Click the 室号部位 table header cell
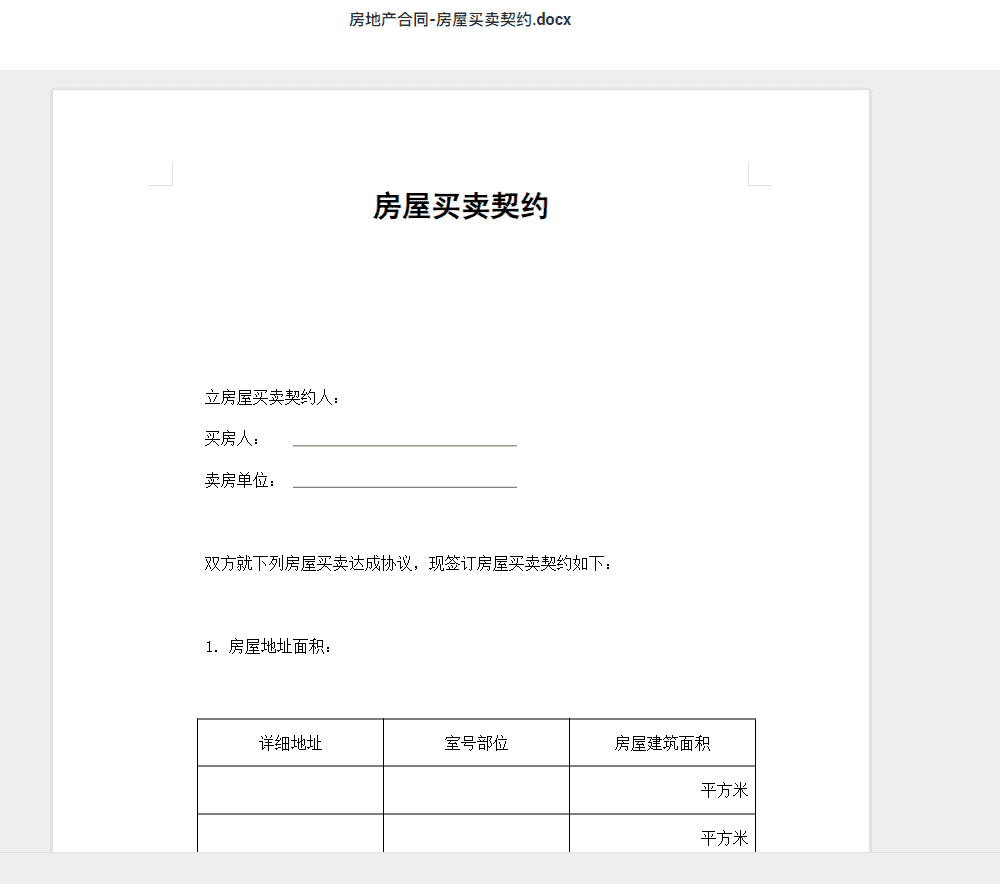The width and height of the screenshot is (1000, 890). [x=476, y=743]
